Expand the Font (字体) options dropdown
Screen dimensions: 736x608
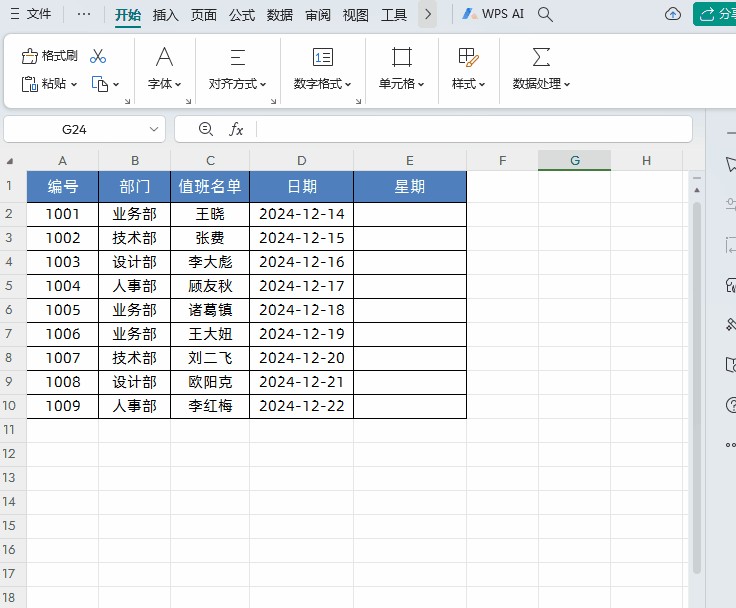pyautogui.click(x=164, y=85)
